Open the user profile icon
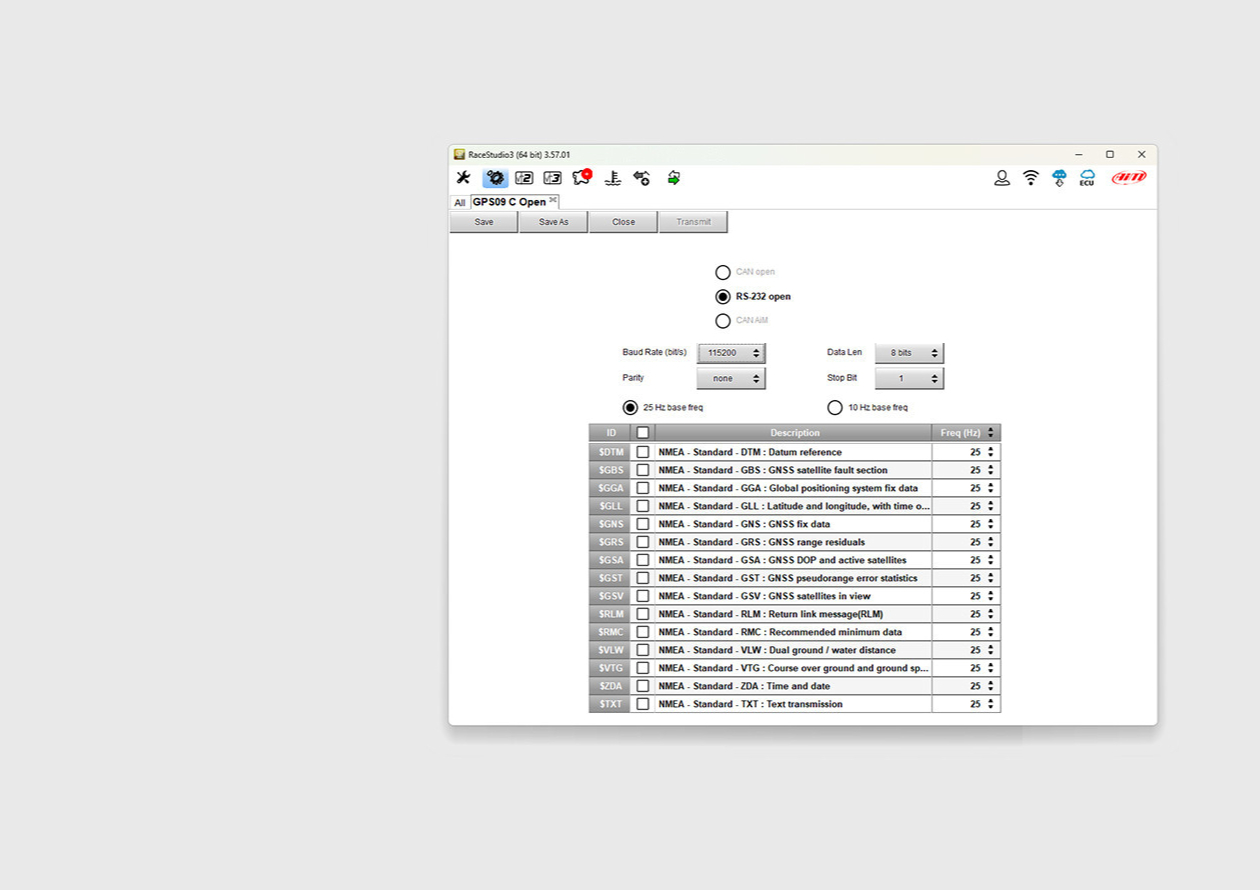 [x=1002, y=178]
